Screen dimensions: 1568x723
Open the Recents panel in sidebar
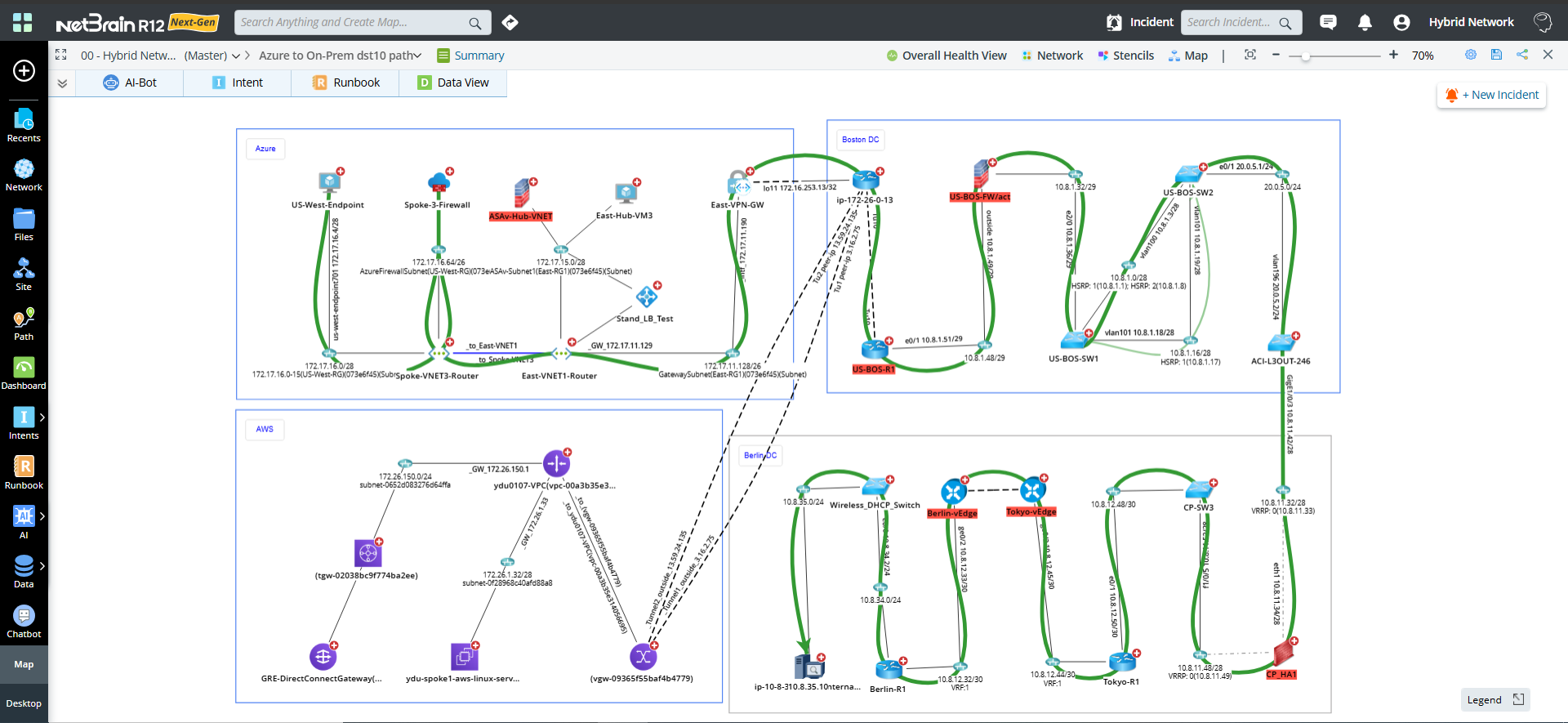24,125
